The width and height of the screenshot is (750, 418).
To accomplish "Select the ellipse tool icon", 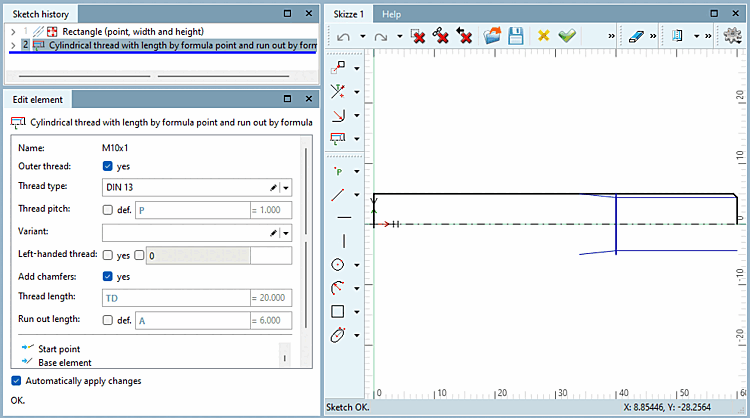I will click(x=338, y=335).
